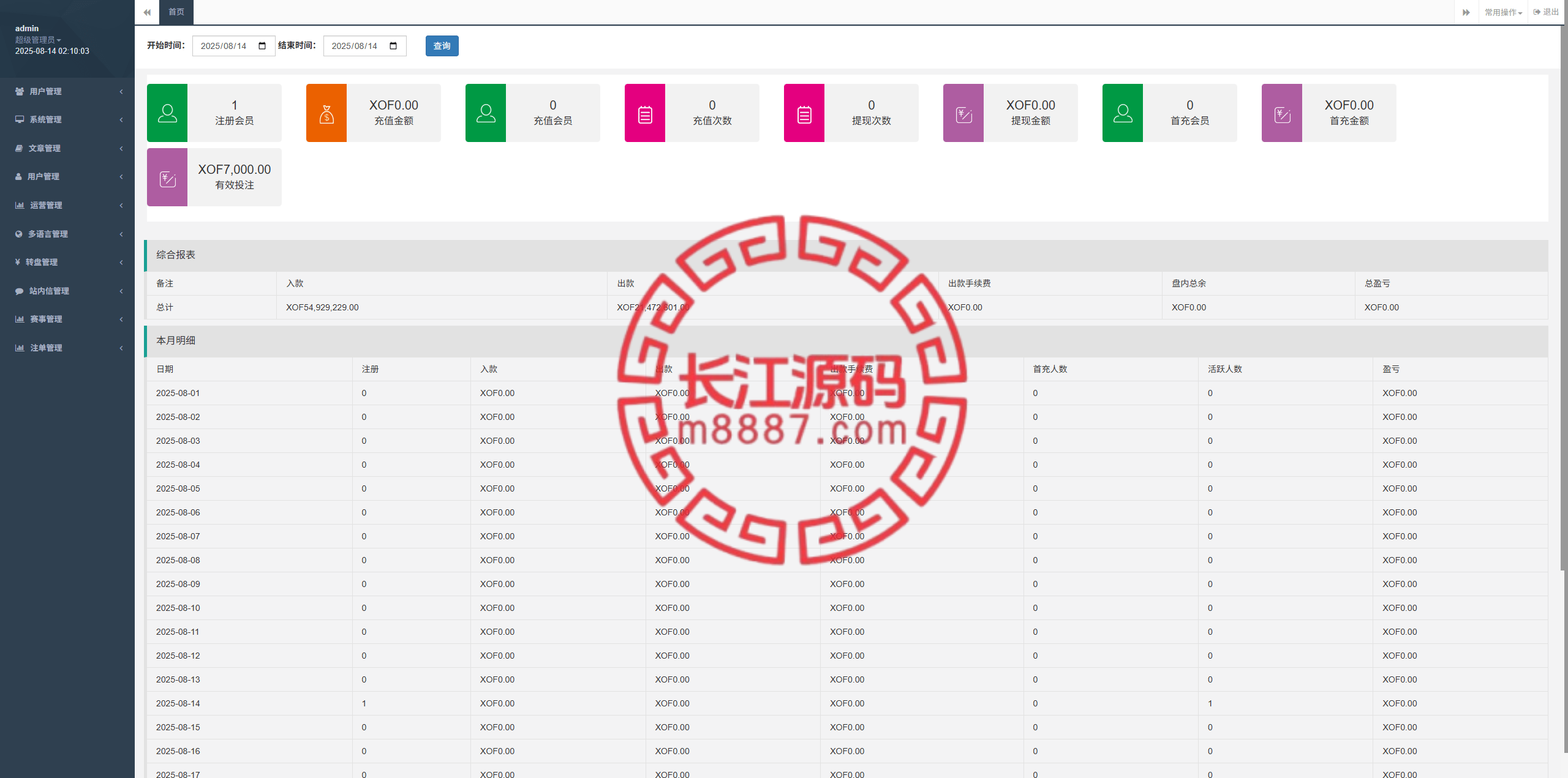Click the tab scroll-left double arrow icon
Screen dimensions: 1568x778
pyautogui.click(x=147, y=12)
